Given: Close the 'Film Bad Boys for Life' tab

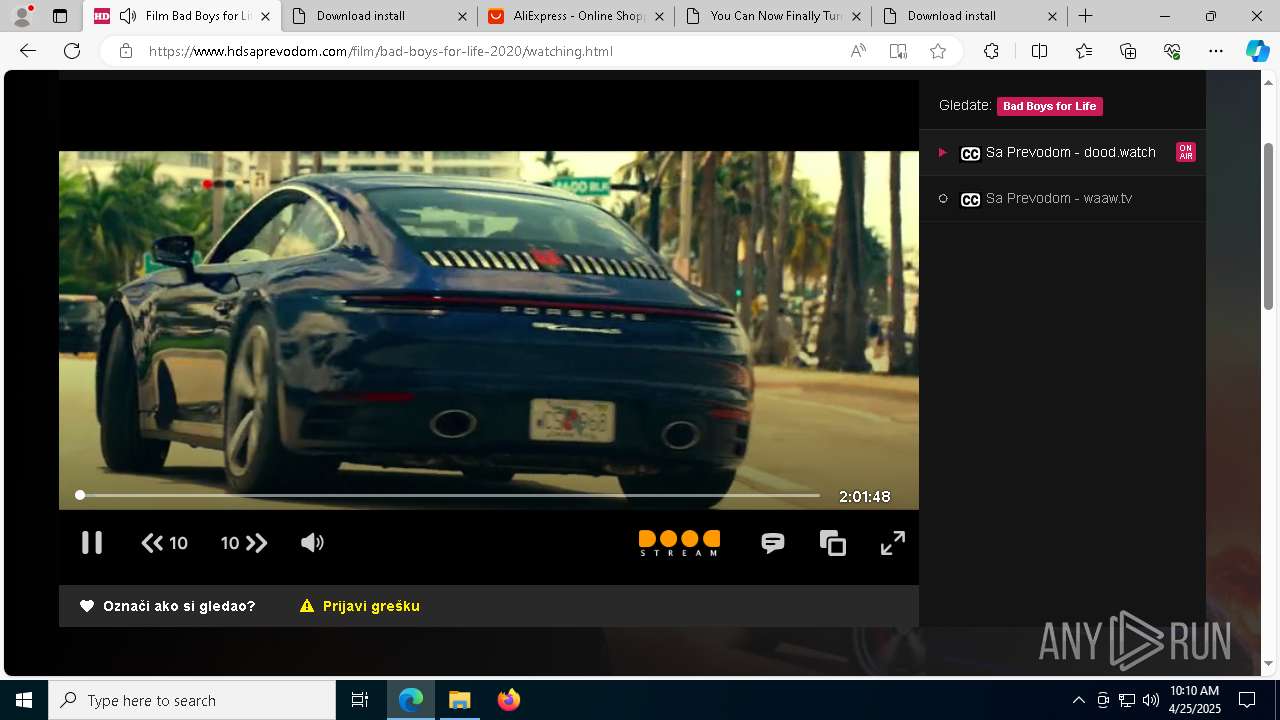Looking at the screenshot, I should click(x=265, y=16).
